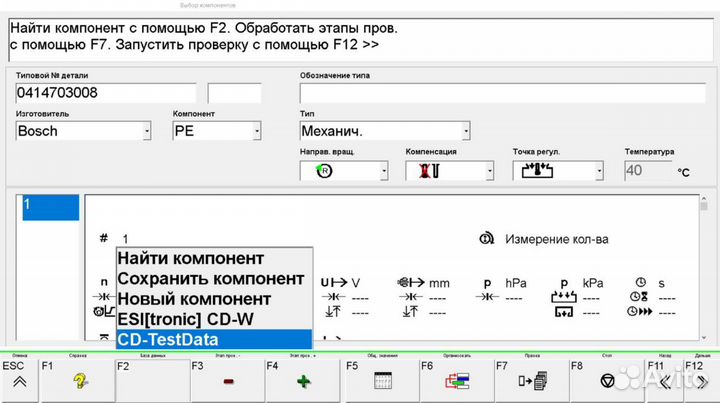The image size is (720, 403).
Task: Open F1 help question mark
Action: click(77, 380)
